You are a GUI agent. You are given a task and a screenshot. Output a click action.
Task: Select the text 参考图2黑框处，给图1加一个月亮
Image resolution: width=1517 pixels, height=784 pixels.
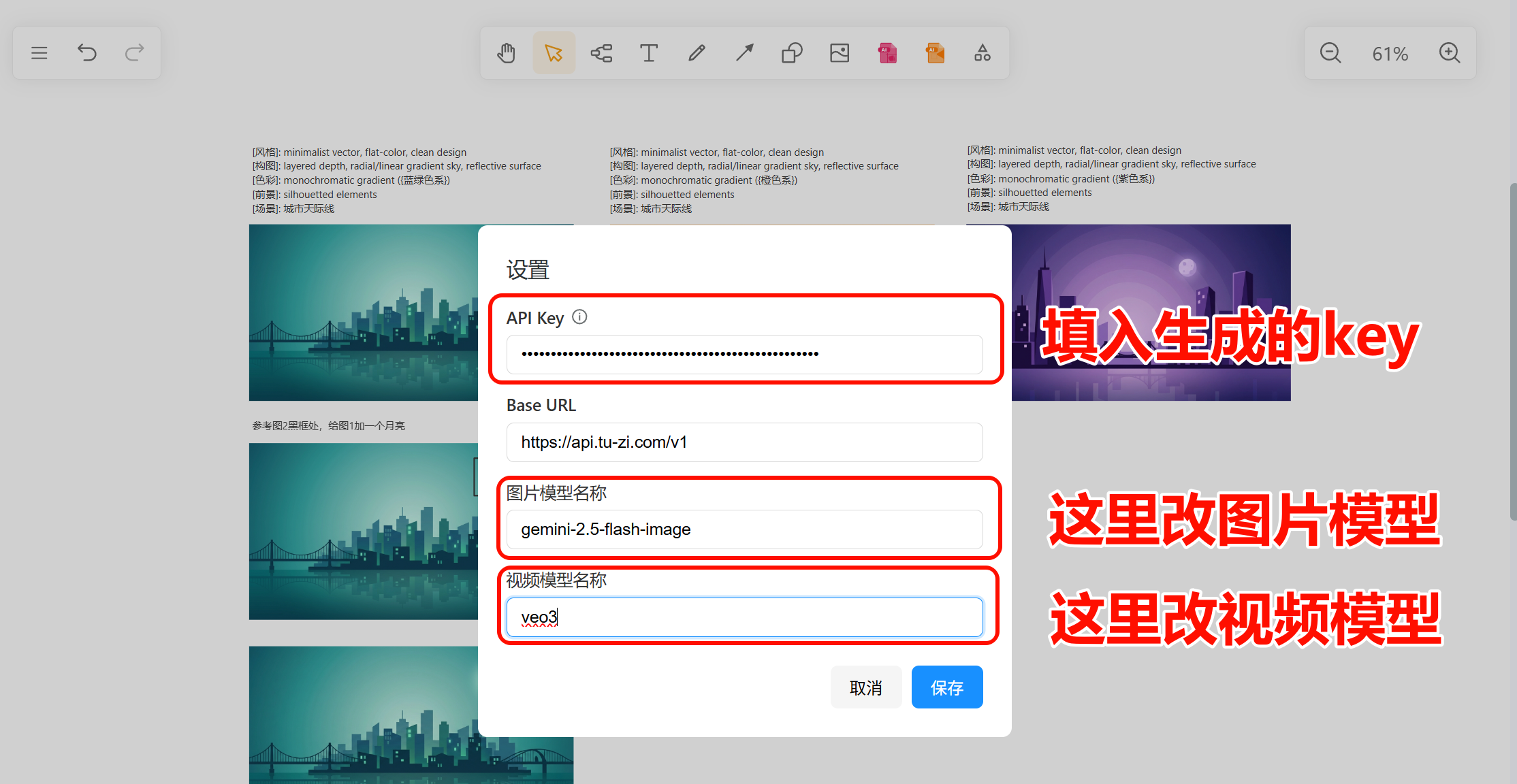(329, 426)
